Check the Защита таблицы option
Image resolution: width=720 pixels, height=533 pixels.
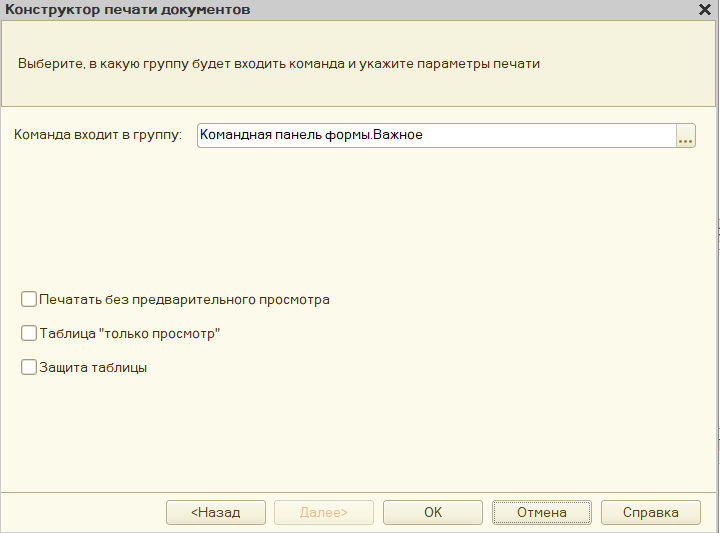(x=29, y=367)
